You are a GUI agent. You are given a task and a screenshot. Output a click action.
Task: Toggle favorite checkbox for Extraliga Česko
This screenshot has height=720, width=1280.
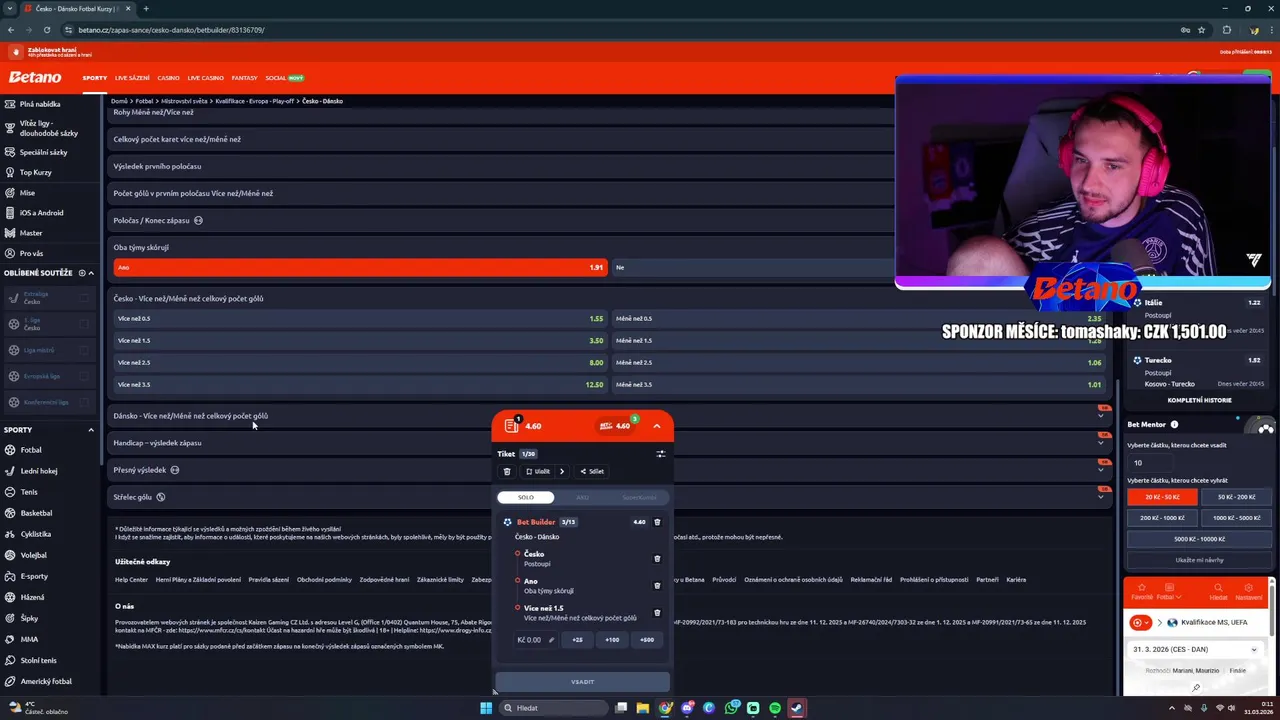pyautogui.click(x=84, y=298)
